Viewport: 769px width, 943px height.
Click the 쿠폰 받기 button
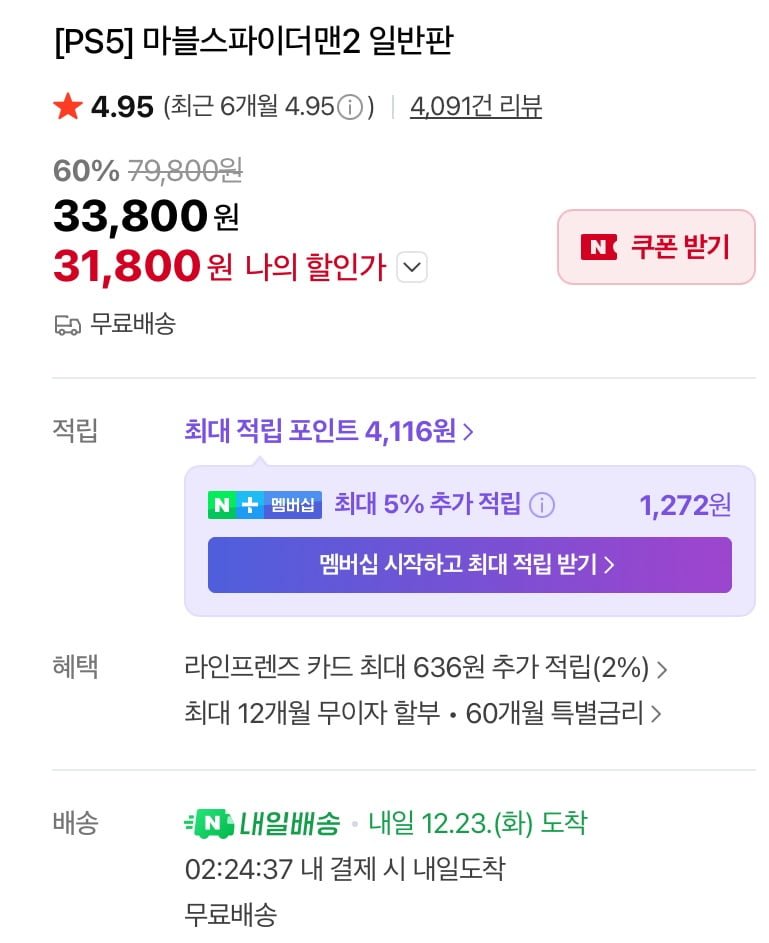(x=656, y=247)
